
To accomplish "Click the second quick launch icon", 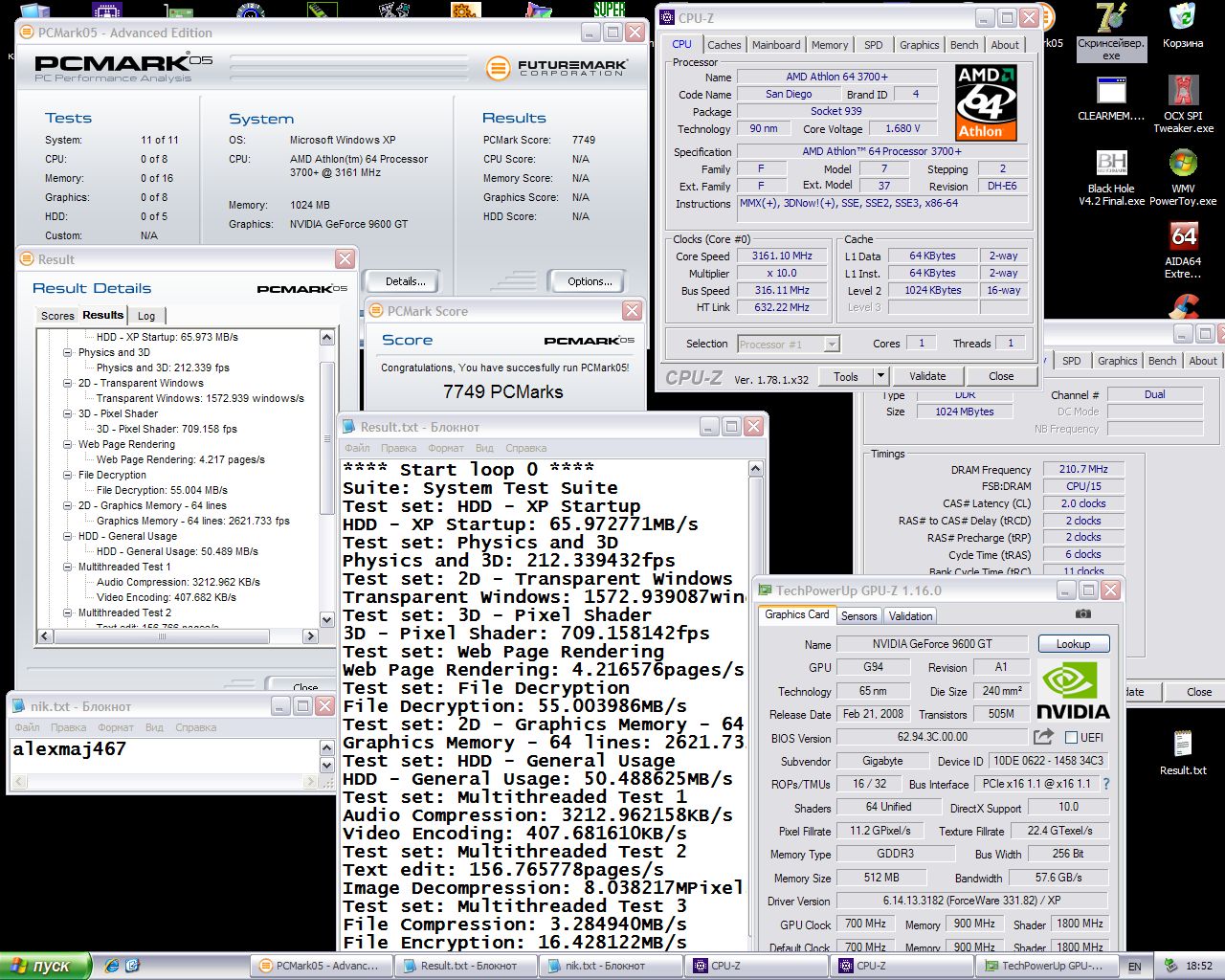I will coord(132,966).
